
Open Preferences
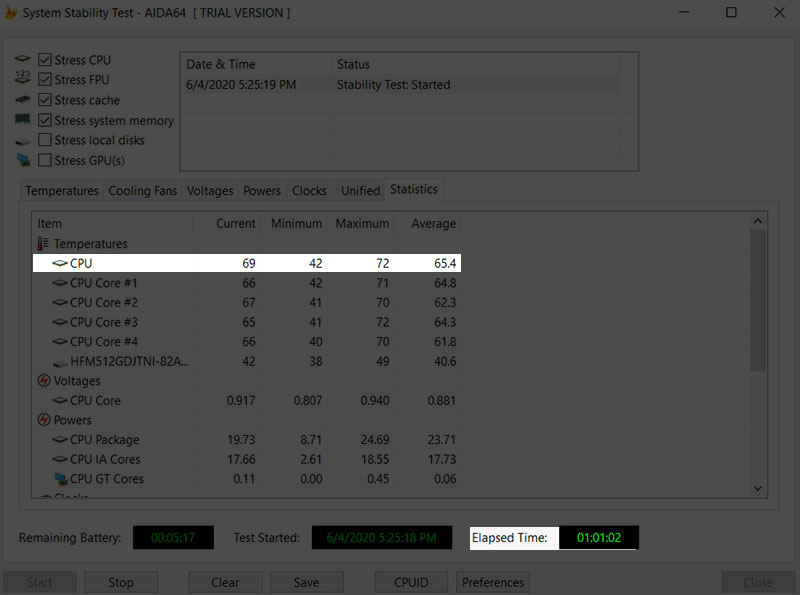[x=493, y=582]
